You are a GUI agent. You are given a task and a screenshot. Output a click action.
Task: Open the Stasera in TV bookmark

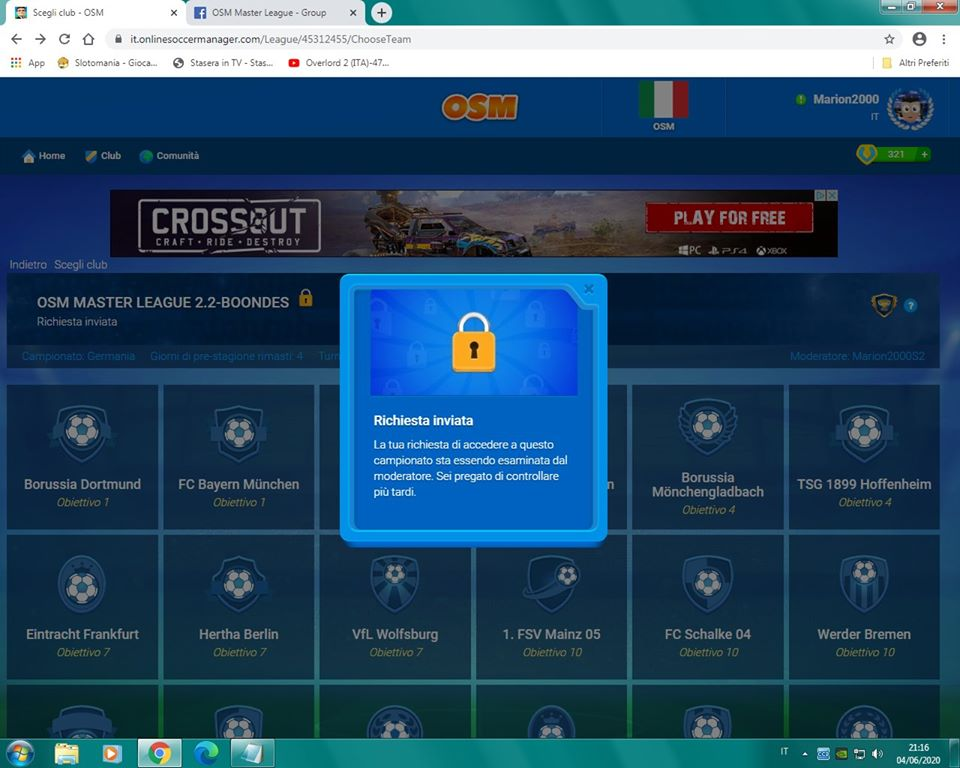click(223, 62)
